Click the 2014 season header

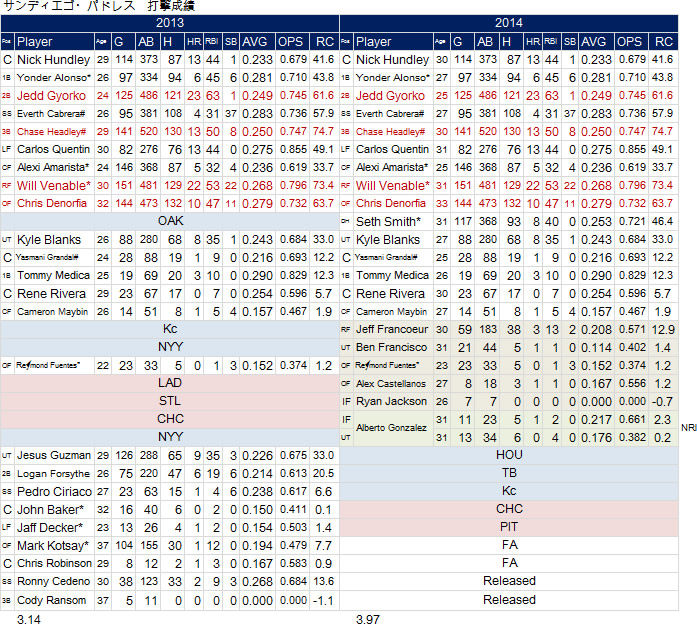click(509, 23)
